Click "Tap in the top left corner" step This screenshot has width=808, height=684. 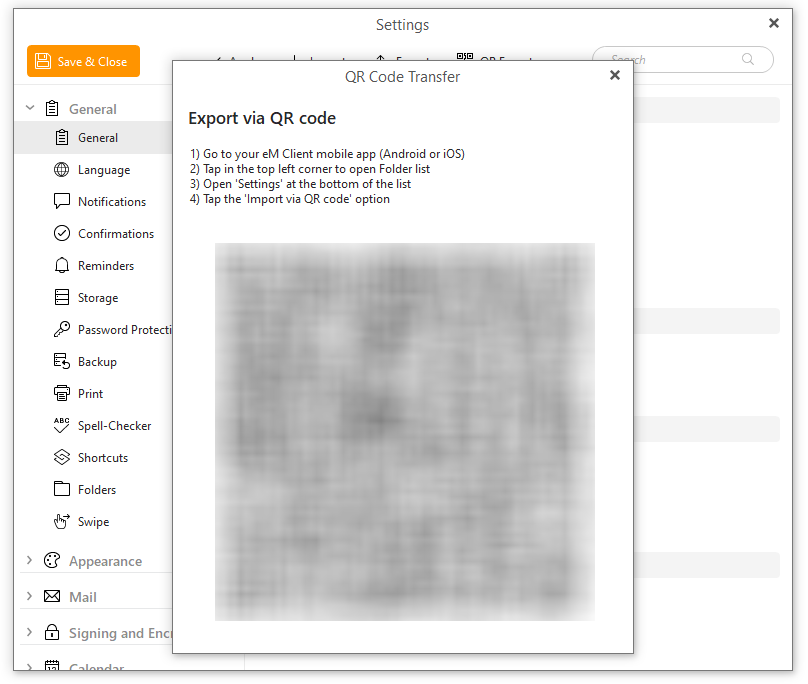click(310, 169)
